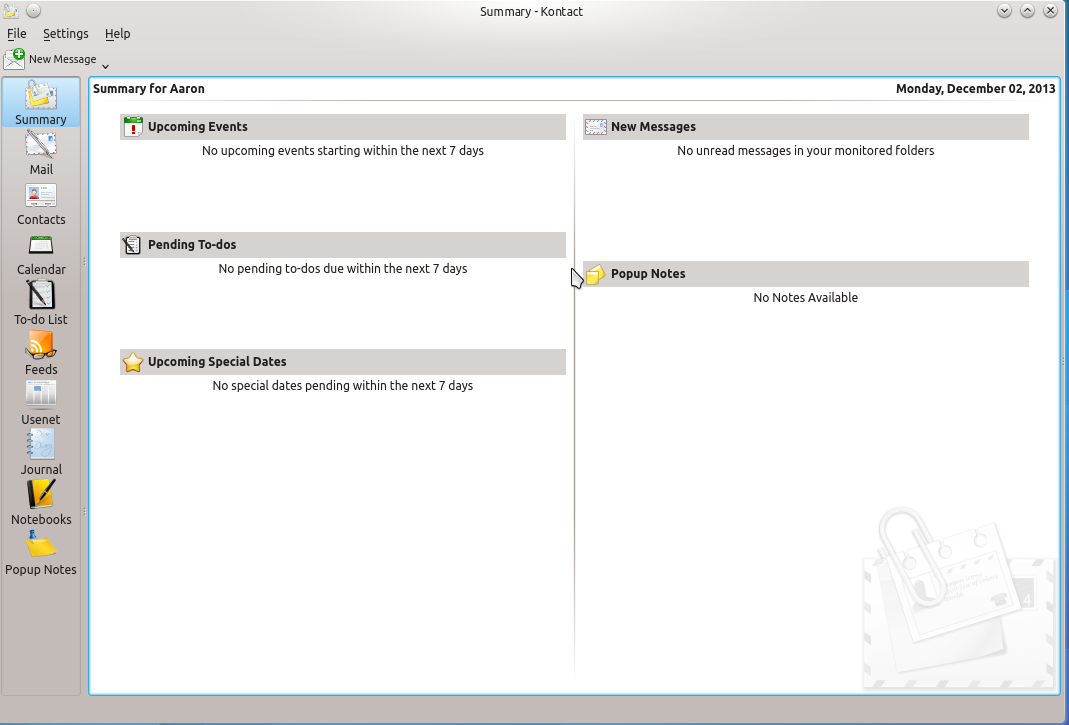Screen dimensions: 1069x725
Task: Click the Upcoming Special Dates star icon
Action: click(133, 362)
